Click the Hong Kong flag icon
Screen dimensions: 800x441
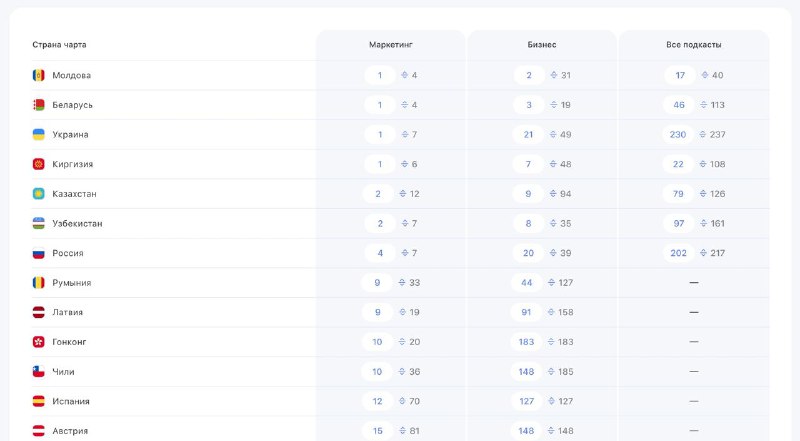point(39,341)
